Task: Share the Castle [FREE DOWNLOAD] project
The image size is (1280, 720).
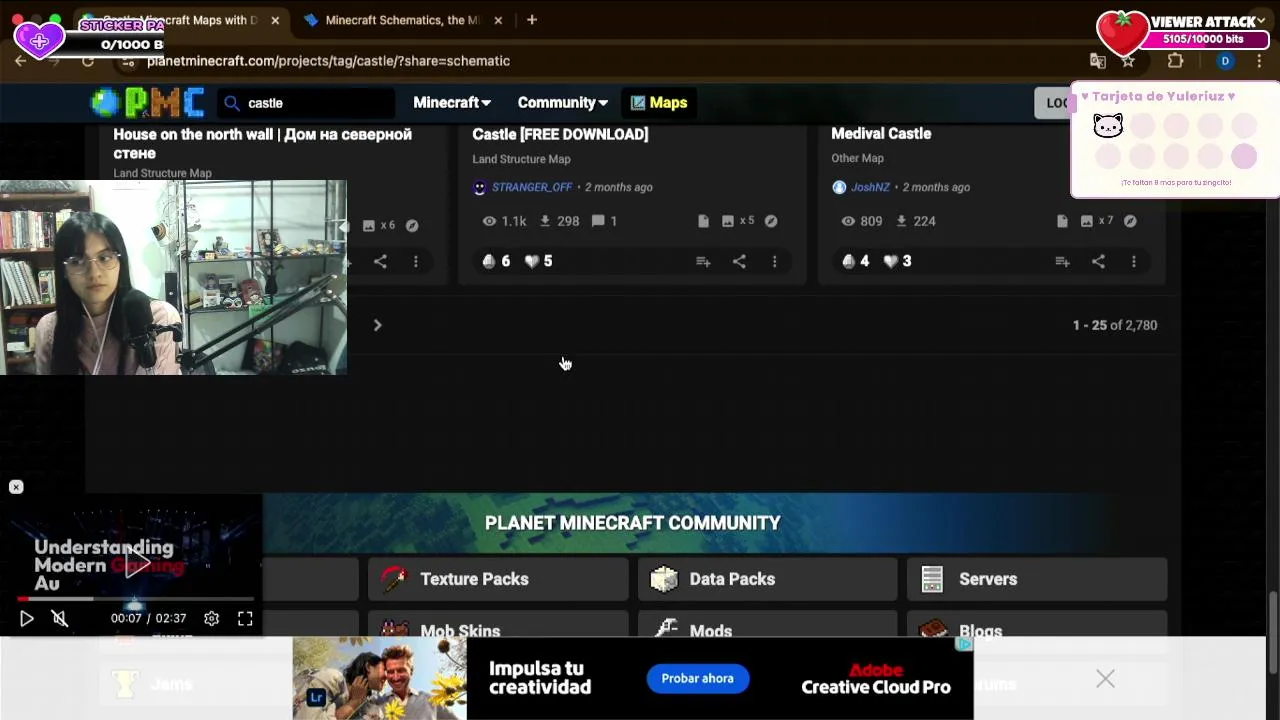Action: pyautogui.click(x=739, y=261)
